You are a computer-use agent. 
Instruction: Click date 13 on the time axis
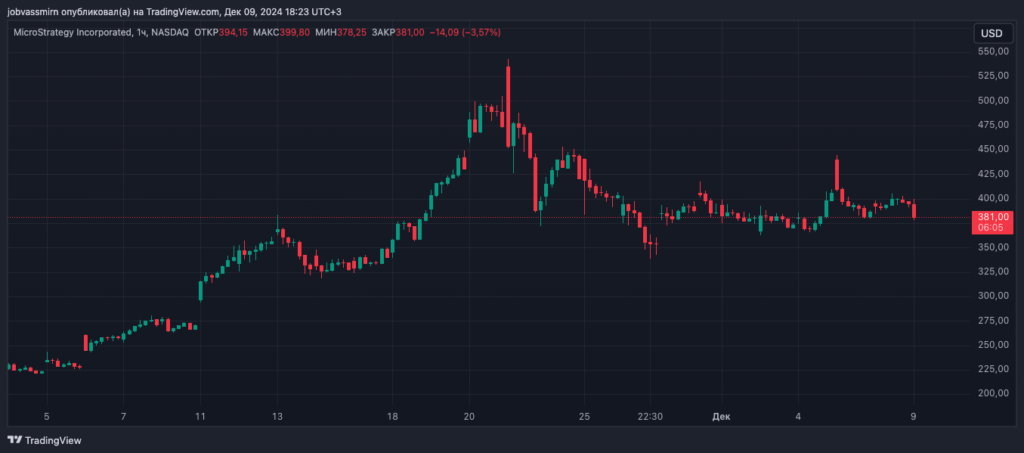(x=277, y=415)
